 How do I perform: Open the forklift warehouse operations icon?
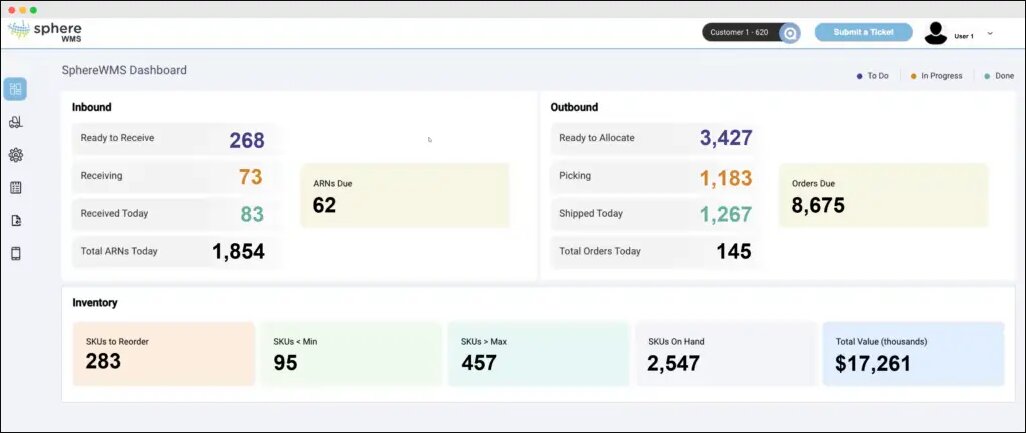pyautogui.click(x=15, y=122)
